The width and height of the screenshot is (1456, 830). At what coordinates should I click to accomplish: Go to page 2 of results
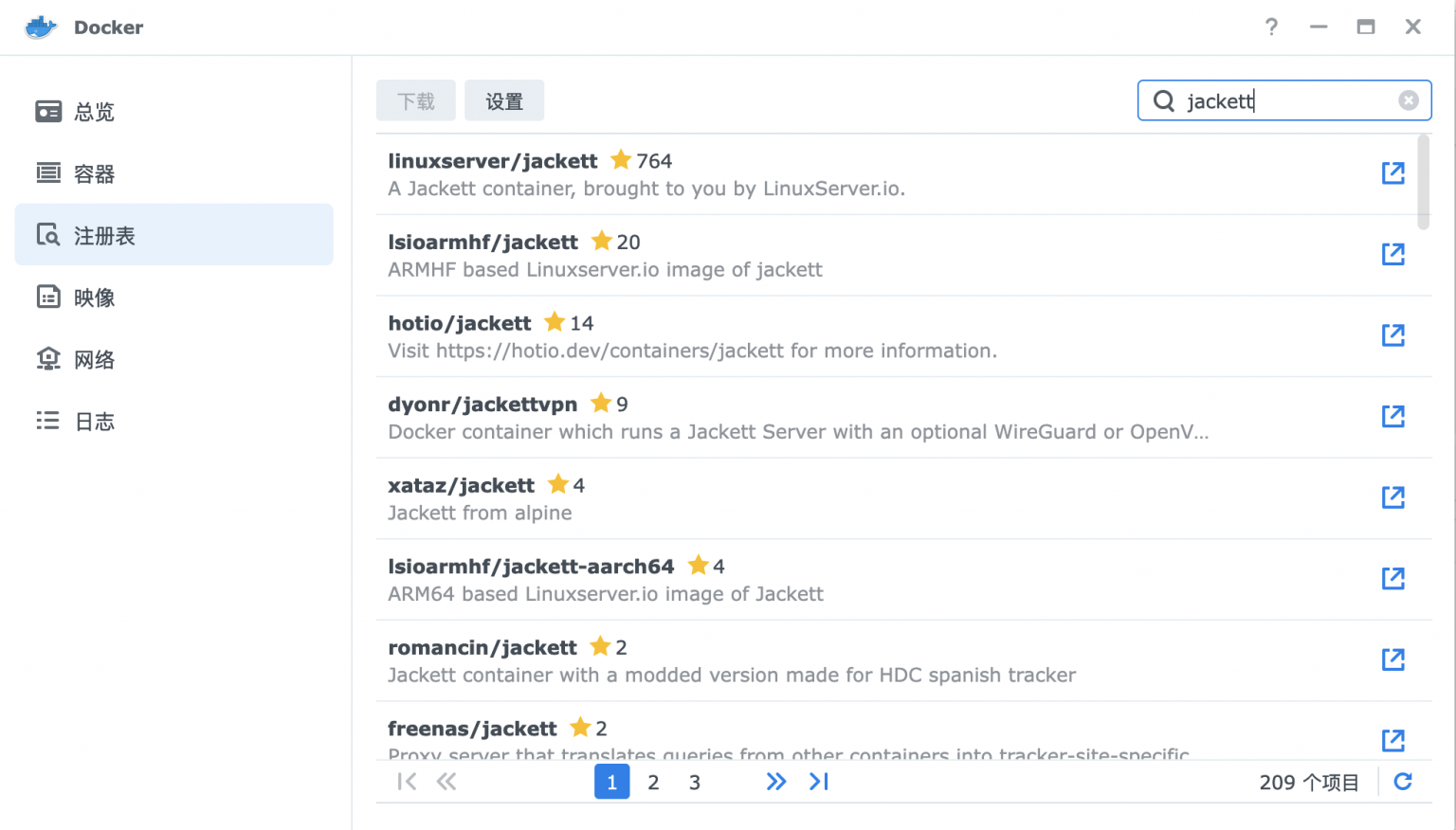pyautogui.click(x=653, y=783)
